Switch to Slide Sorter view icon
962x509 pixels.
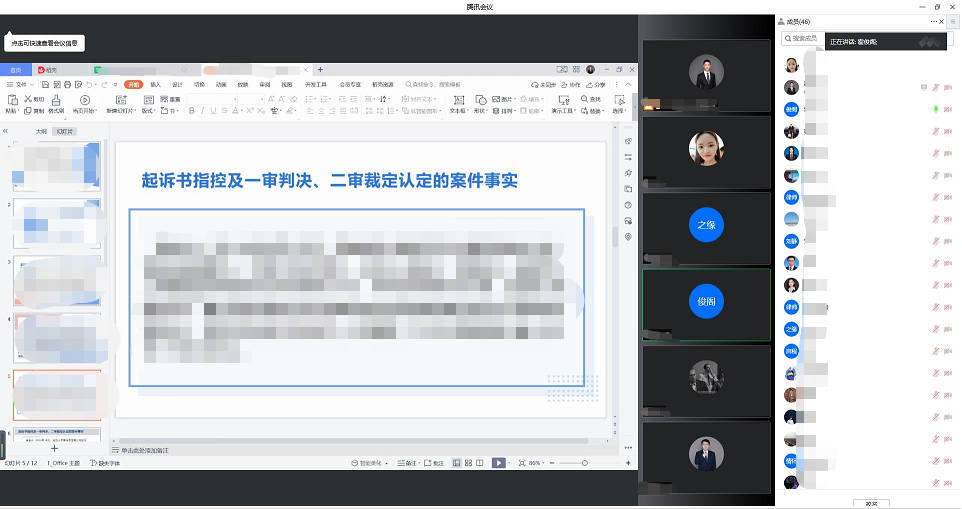click(468, 463)
